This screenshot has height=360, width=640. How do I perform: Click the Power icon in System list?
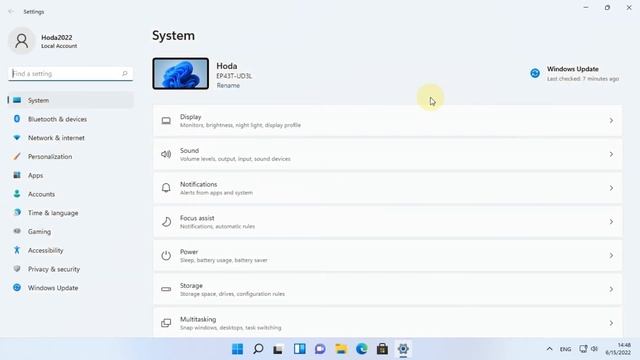(166, 256)
